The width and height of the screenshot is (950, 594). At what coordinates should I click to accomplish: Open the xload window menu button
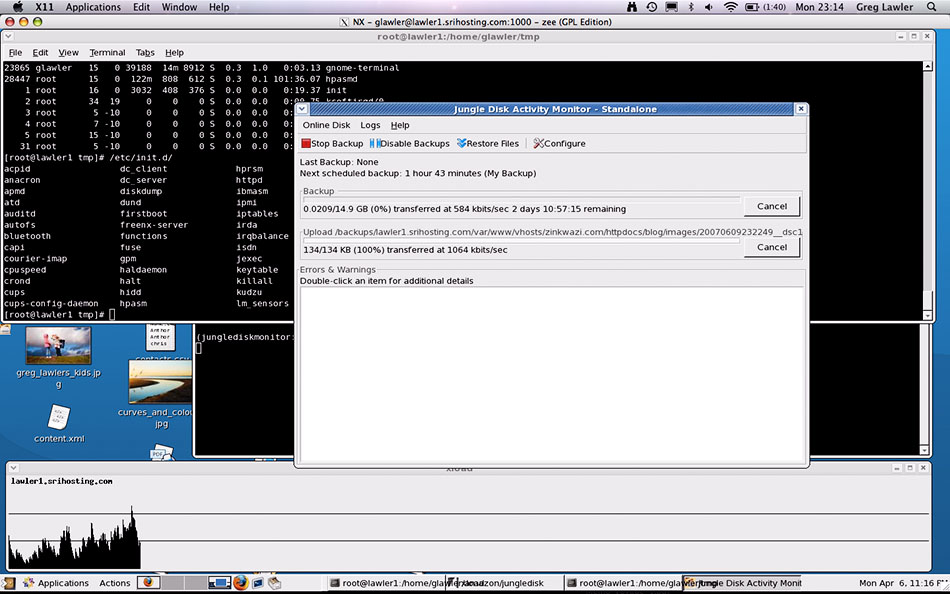click(13, 468)
